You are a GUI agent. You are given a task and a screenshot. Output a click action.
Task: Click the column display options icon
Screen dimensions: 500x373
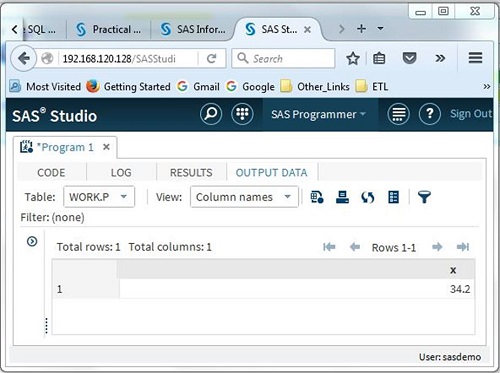click(394, 197)
